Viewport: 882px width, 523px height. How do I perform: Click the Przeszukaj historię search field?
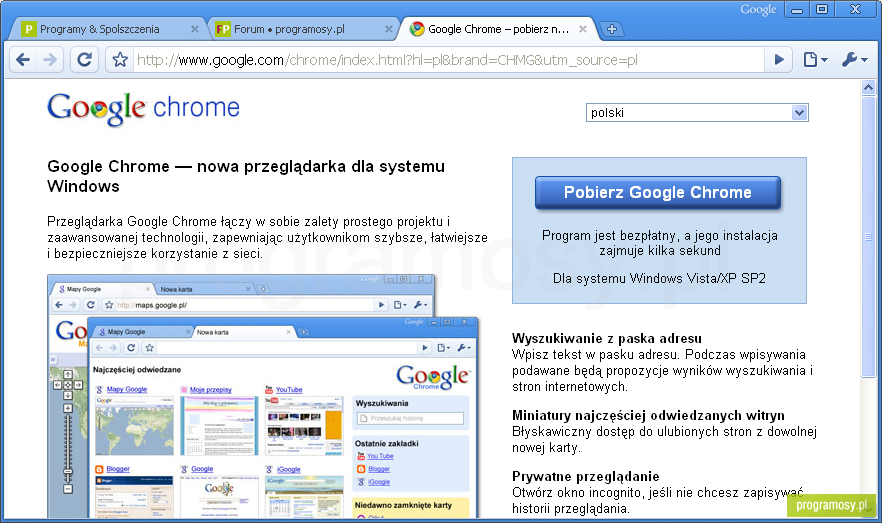click(410, 418)
